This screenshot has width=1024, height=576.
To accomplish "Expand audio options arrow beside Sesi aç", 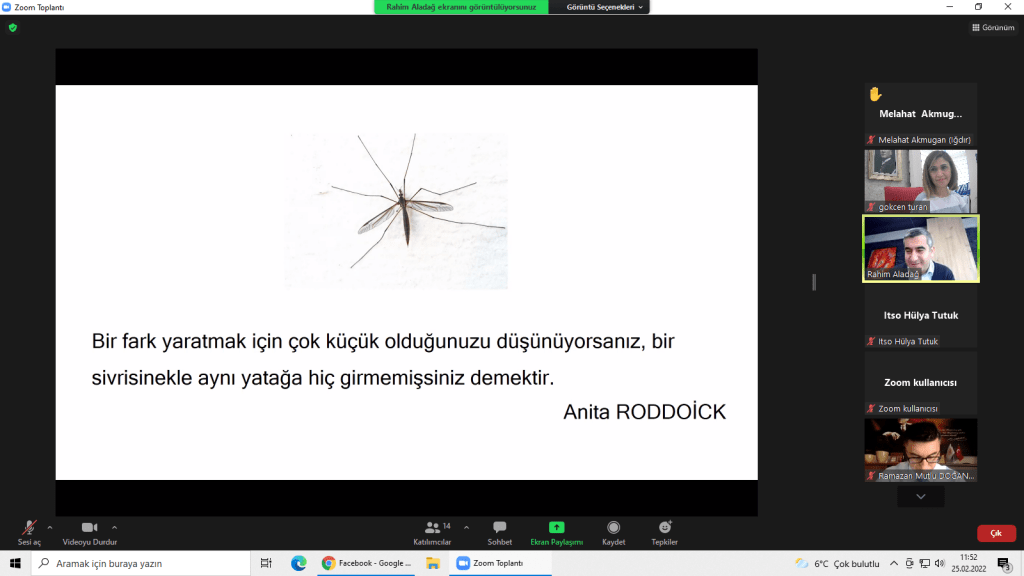I will pyautogui.click(x=50, y=527).
